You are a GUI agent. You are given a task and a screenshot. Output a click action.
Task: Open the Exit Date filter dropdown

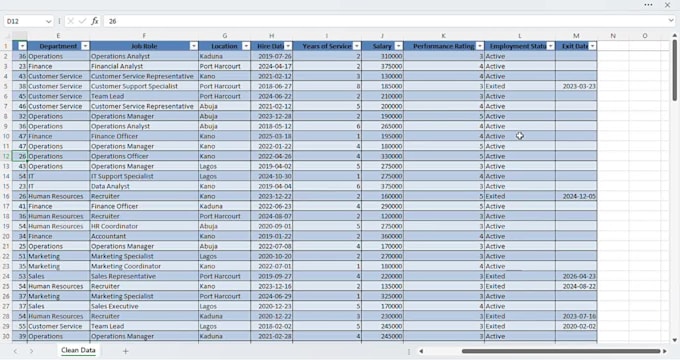(x=592, y=46)
